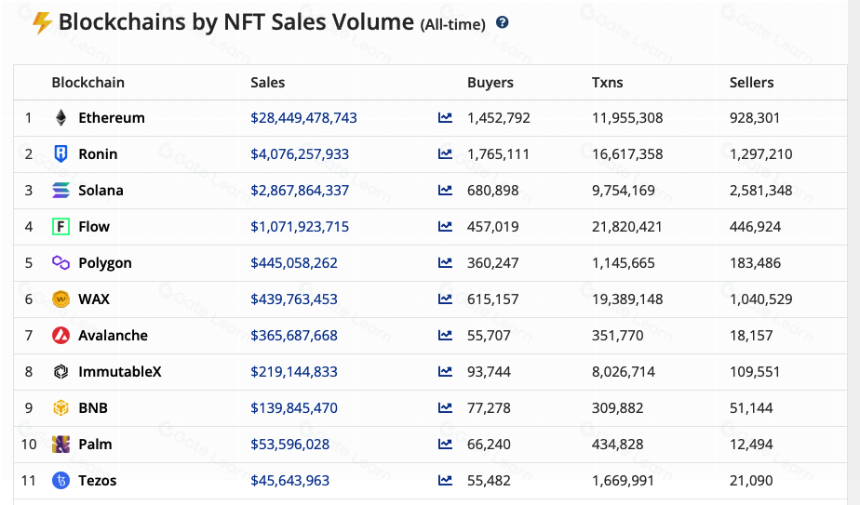Open the Ethereum sales chart icon

pos(445,117)
